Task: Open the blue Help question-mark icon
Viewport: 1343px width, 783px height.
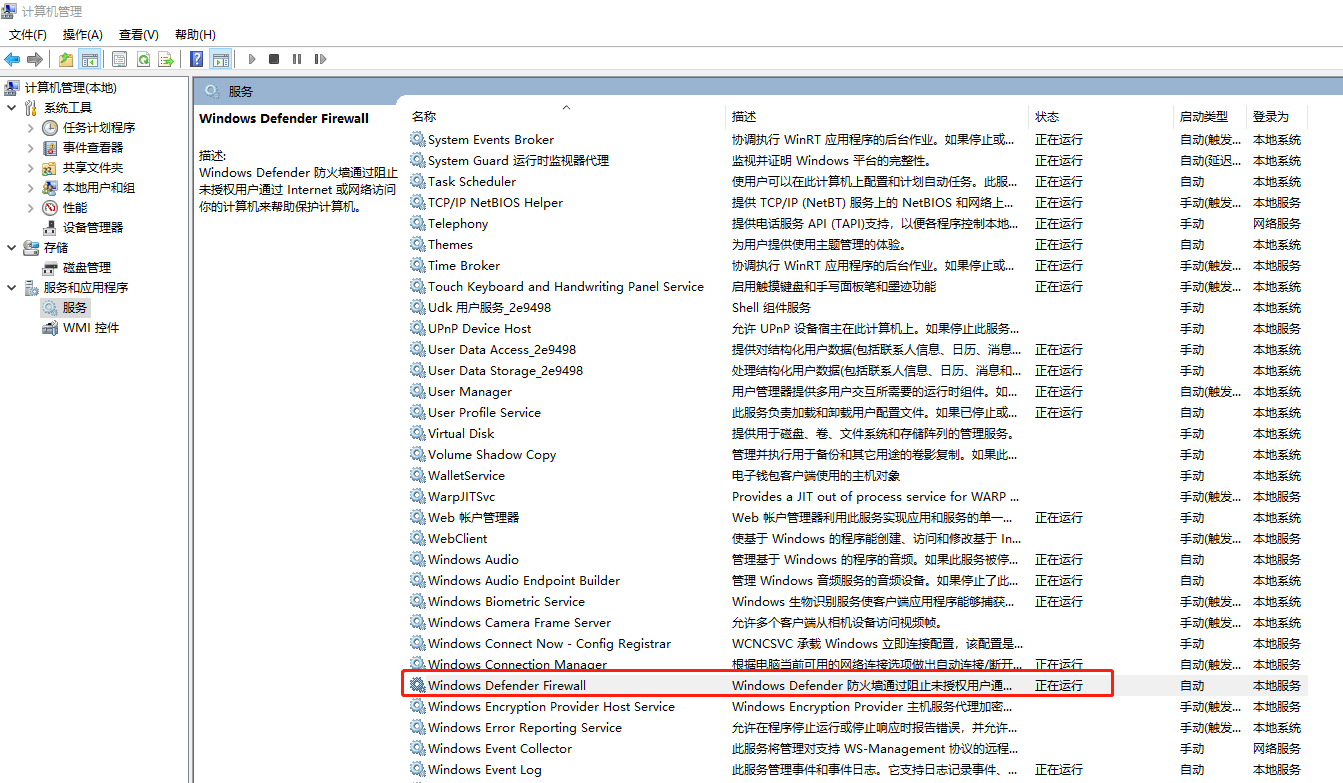Action: 197,59
